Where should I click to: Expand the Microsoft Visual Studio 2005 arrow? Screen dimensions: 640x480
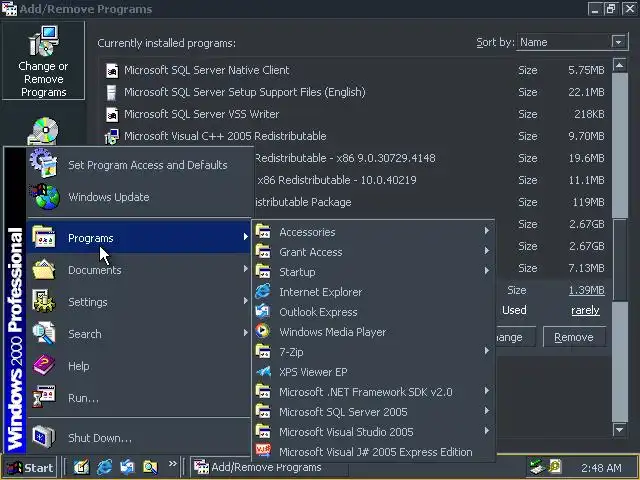coord(487,431)
